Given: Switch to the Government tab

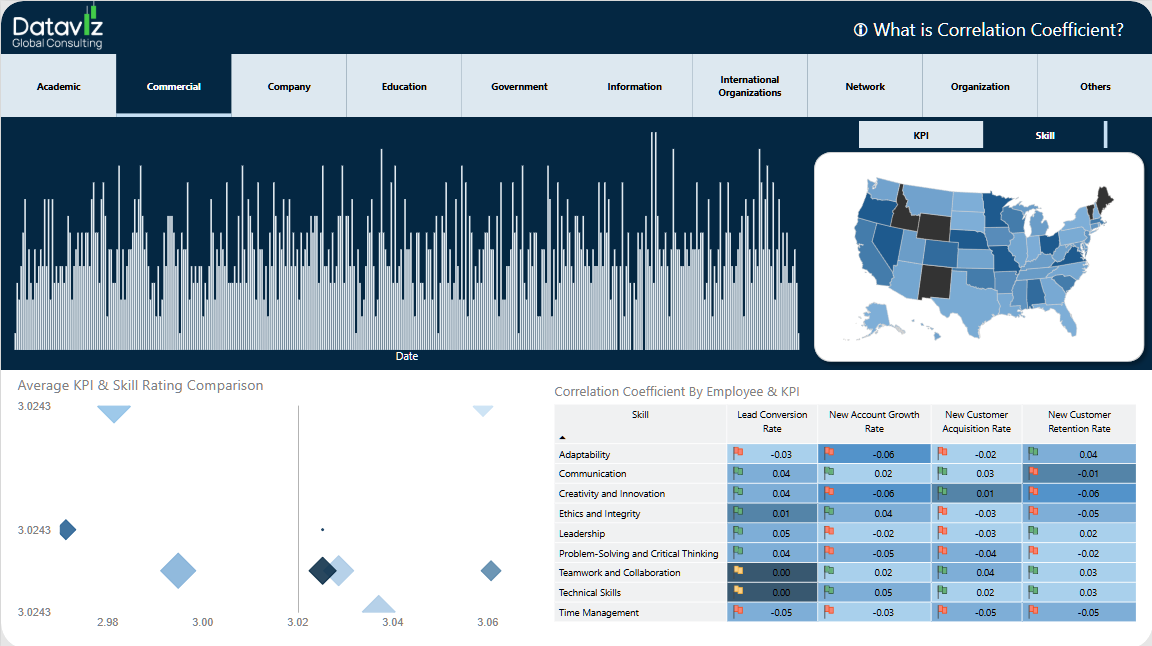Looking at the screenshot, I should pyautogui.click(x=519, y=87).
